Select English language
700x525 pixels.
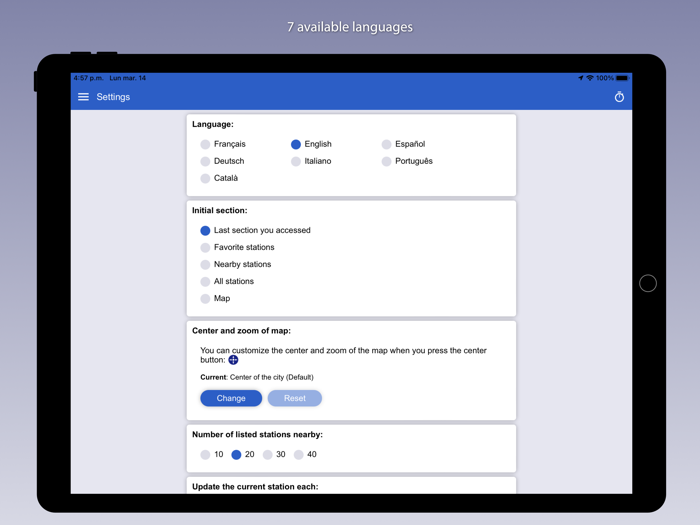[311, 144]
